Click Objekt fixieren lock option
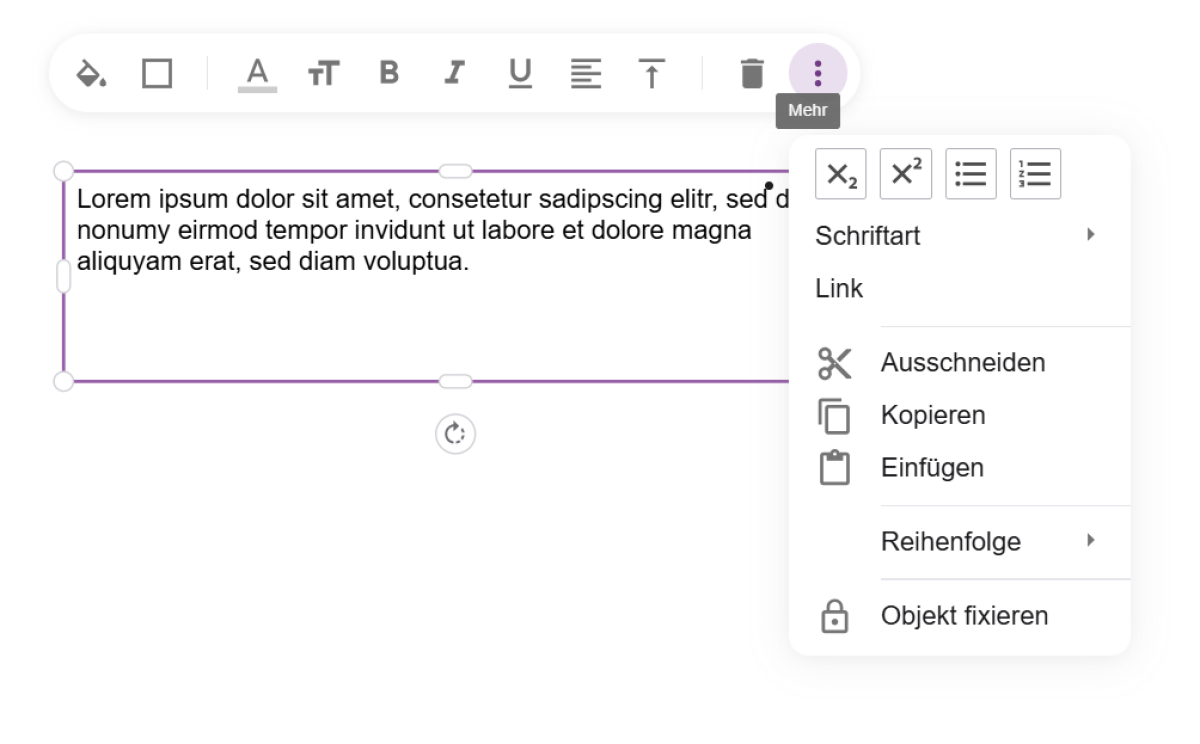This screenshot has width=1200, height=744. 960,616
